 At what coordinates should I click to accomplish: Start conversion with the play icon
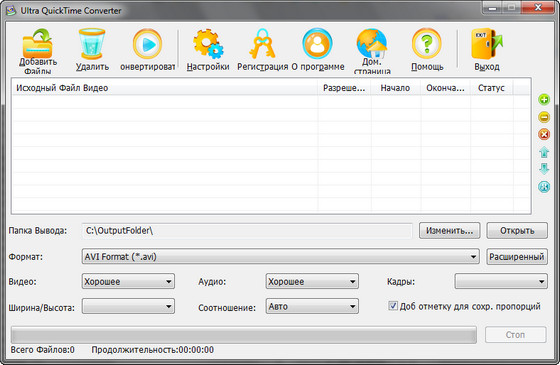[147, 44]
